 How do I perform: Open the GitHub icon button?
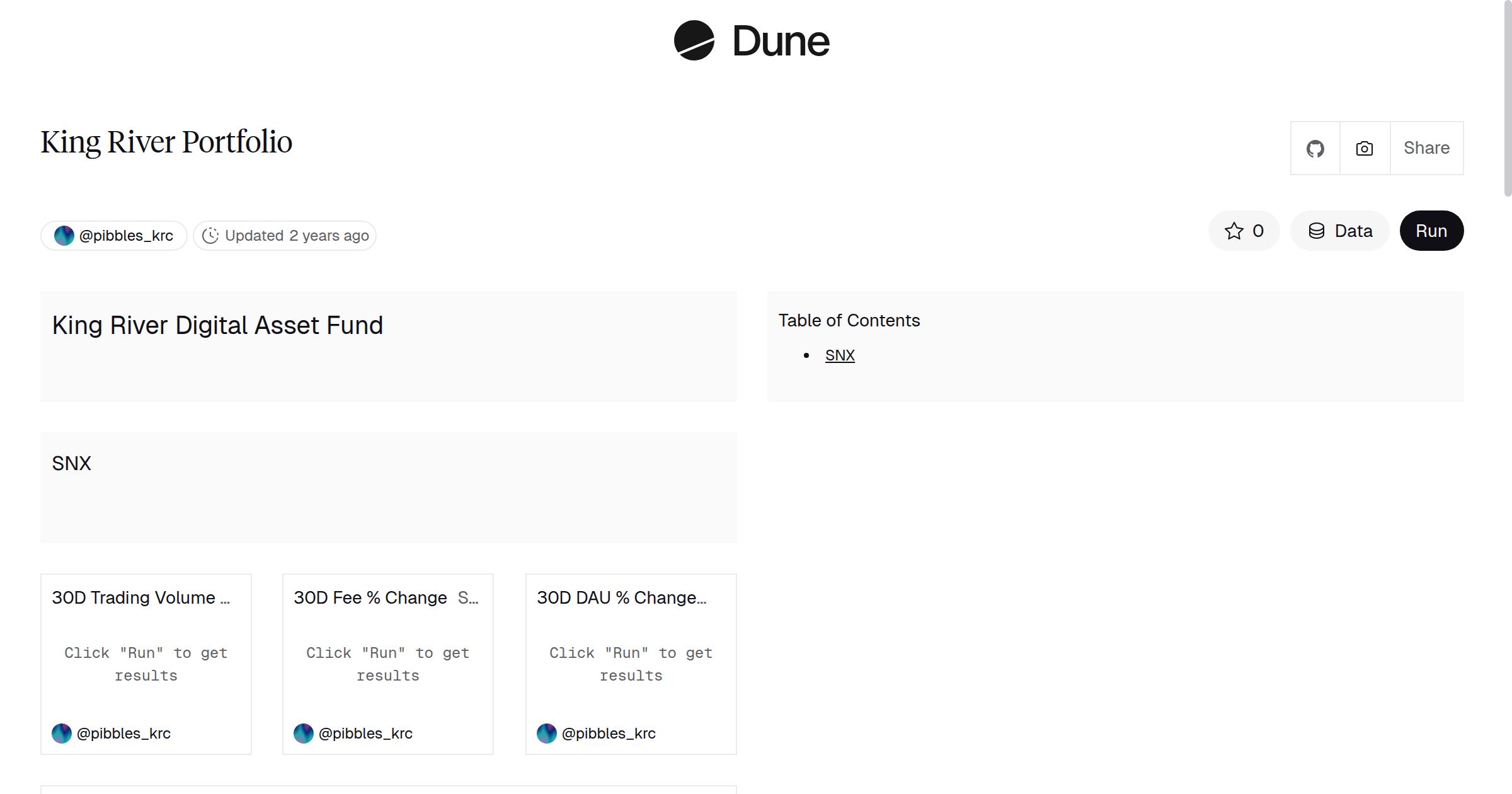(1315, 149)
